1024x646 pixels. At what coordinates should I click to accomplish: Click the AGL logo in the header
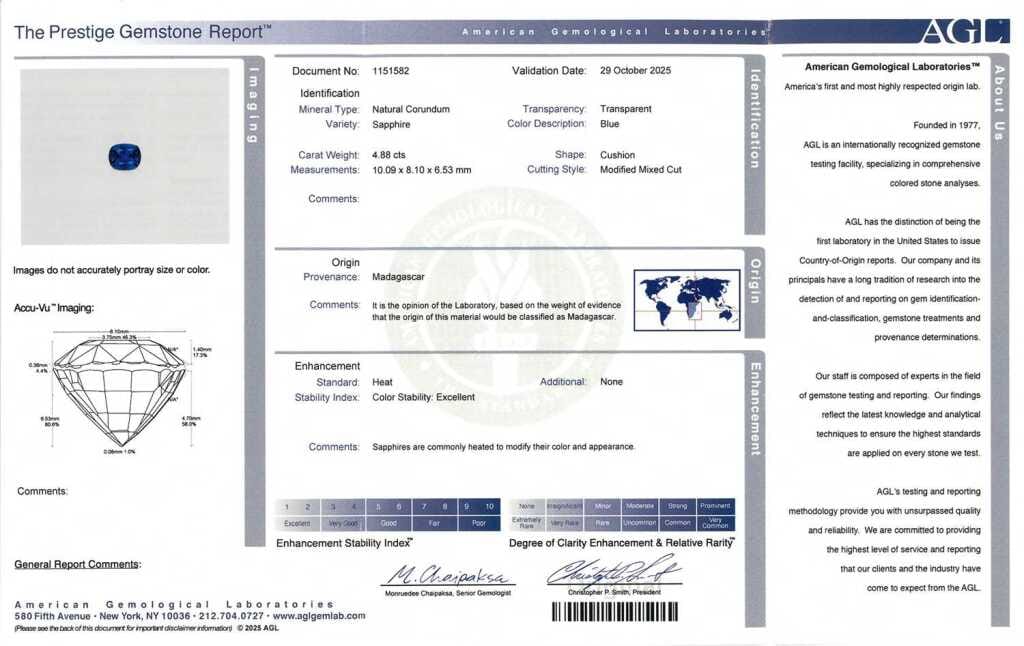point(962,31)
